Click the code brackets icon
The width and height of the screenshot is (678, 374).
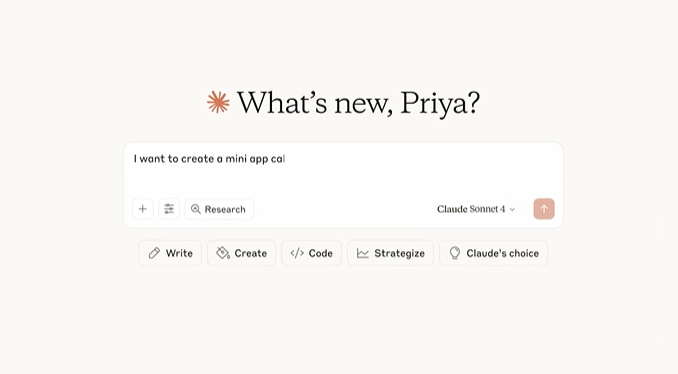click(x=297, y=253)
